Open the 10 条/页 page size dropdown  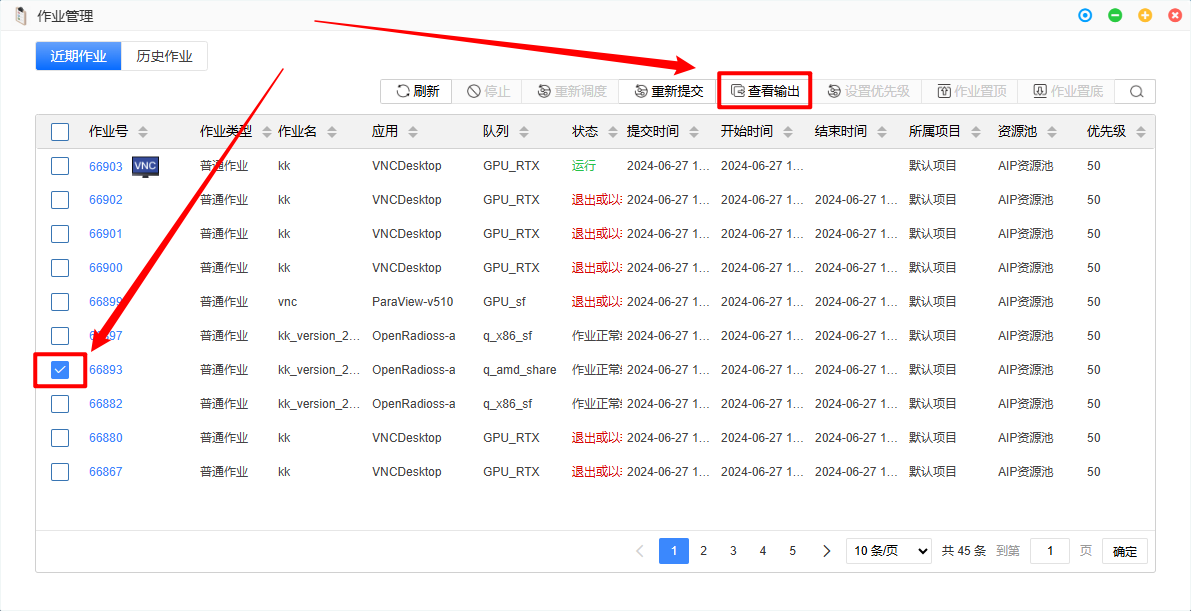(889, 551)
